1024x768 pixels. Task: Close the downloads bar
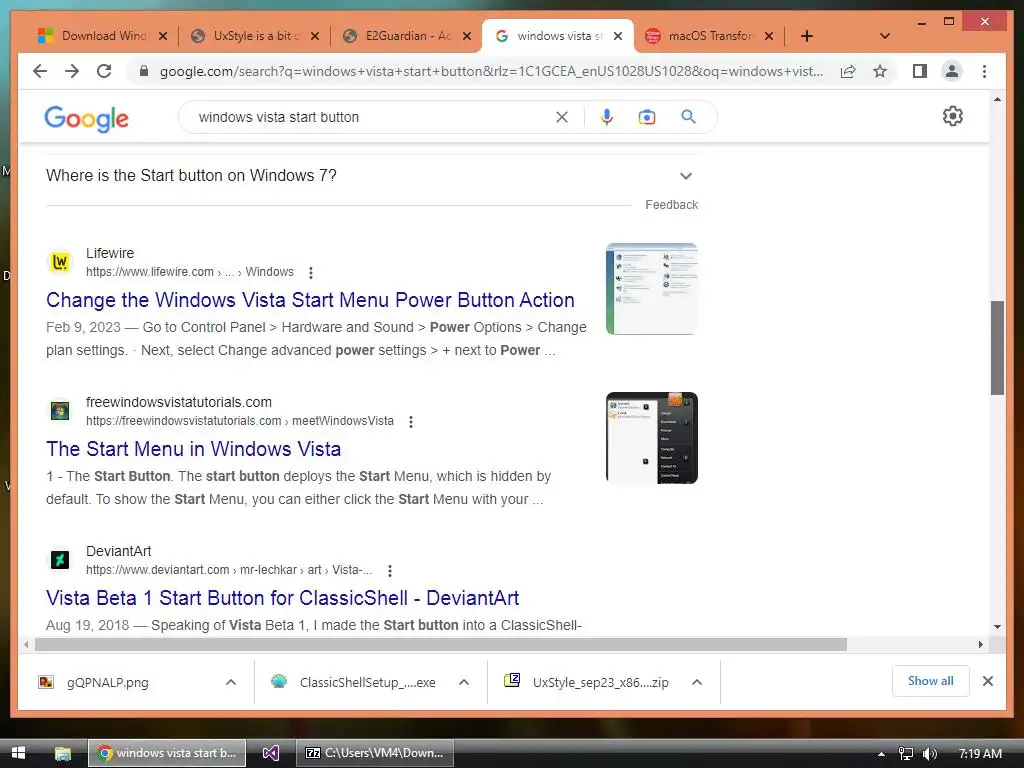click(988, 681)
